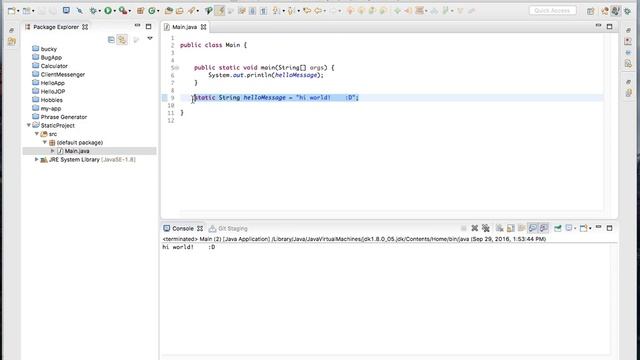Expand the JRE System Library node
Screen dimensions: 640x360
36,160
